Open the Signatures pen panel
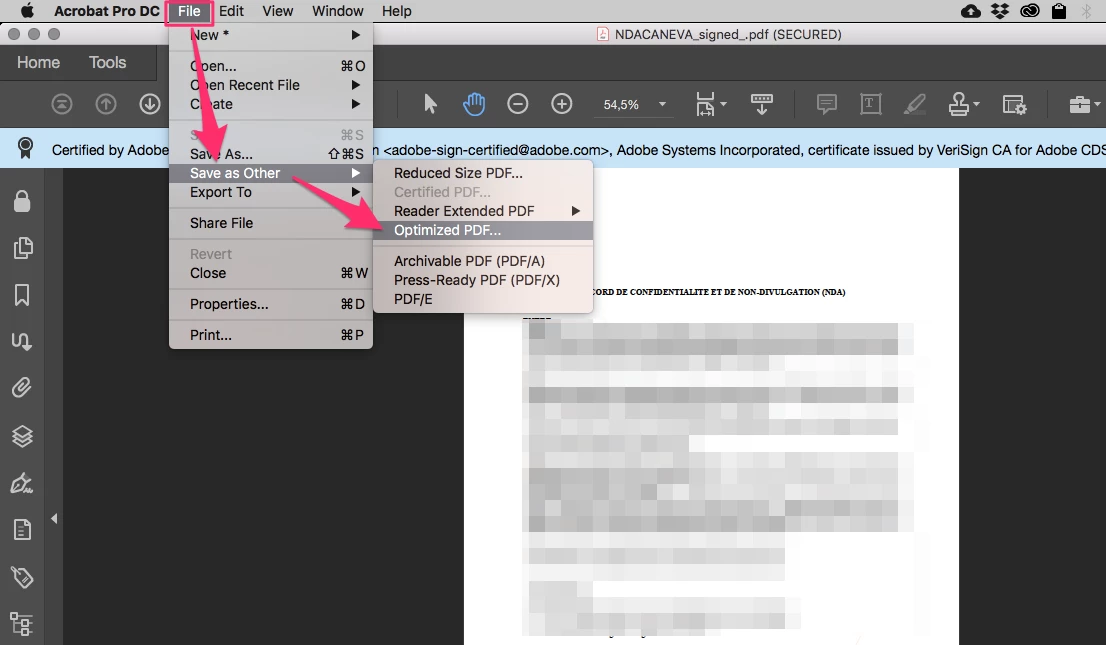 [22, 483]
